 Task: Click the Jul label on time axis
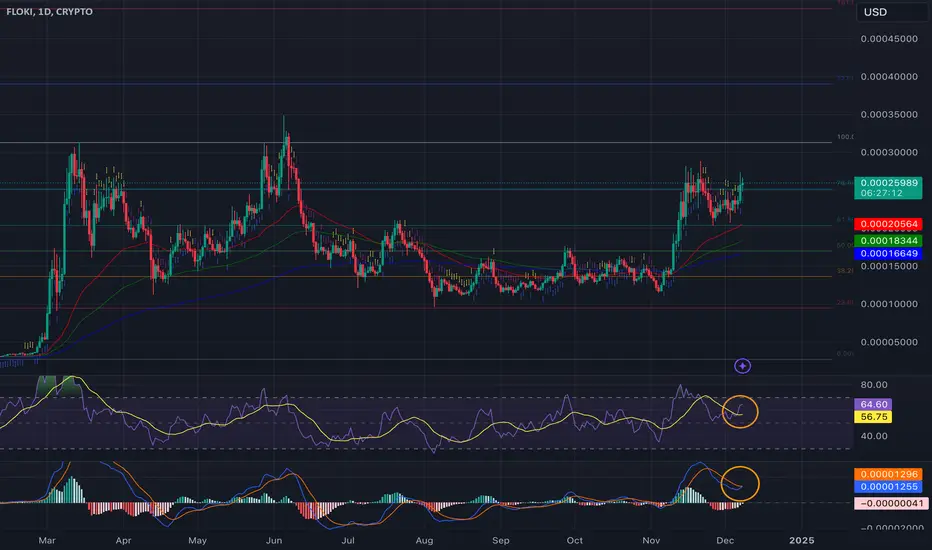[x=348, y=540]
